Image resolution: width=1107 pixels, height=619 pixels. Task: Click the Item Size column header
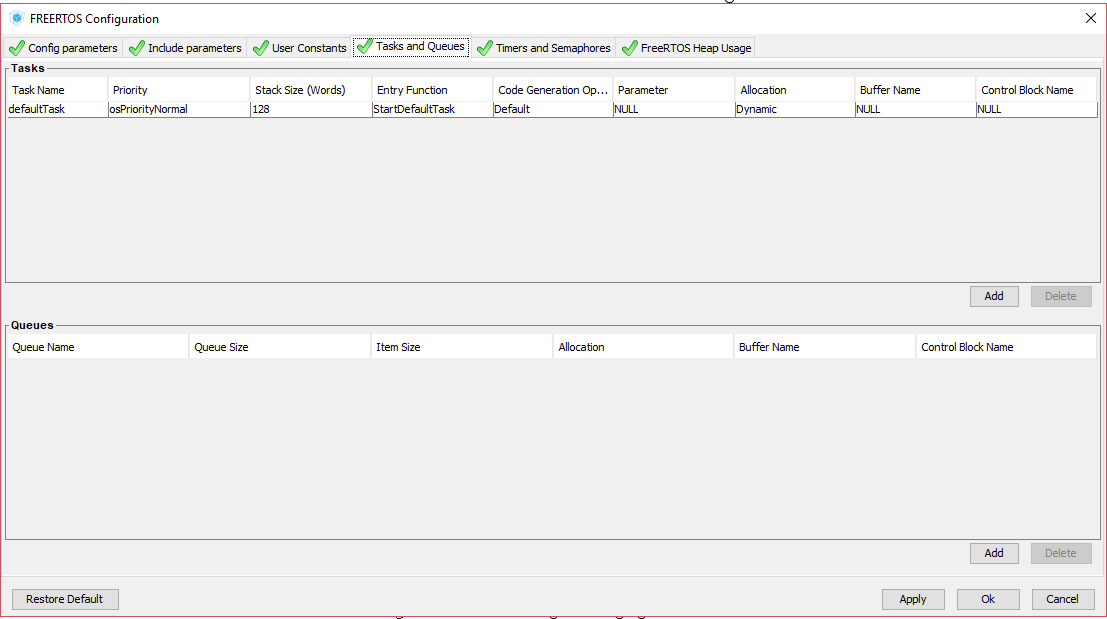(462, 347)
